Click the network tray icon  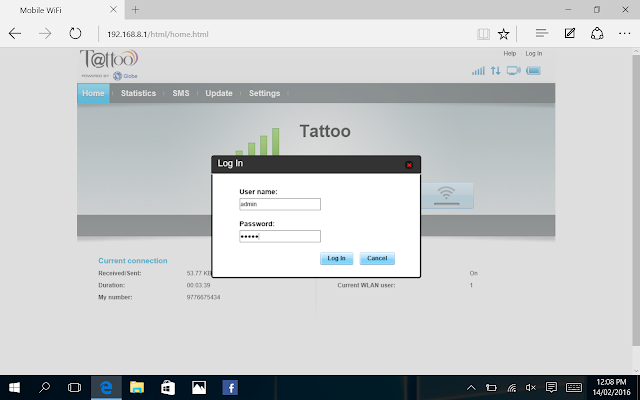[x=511, y=388]
